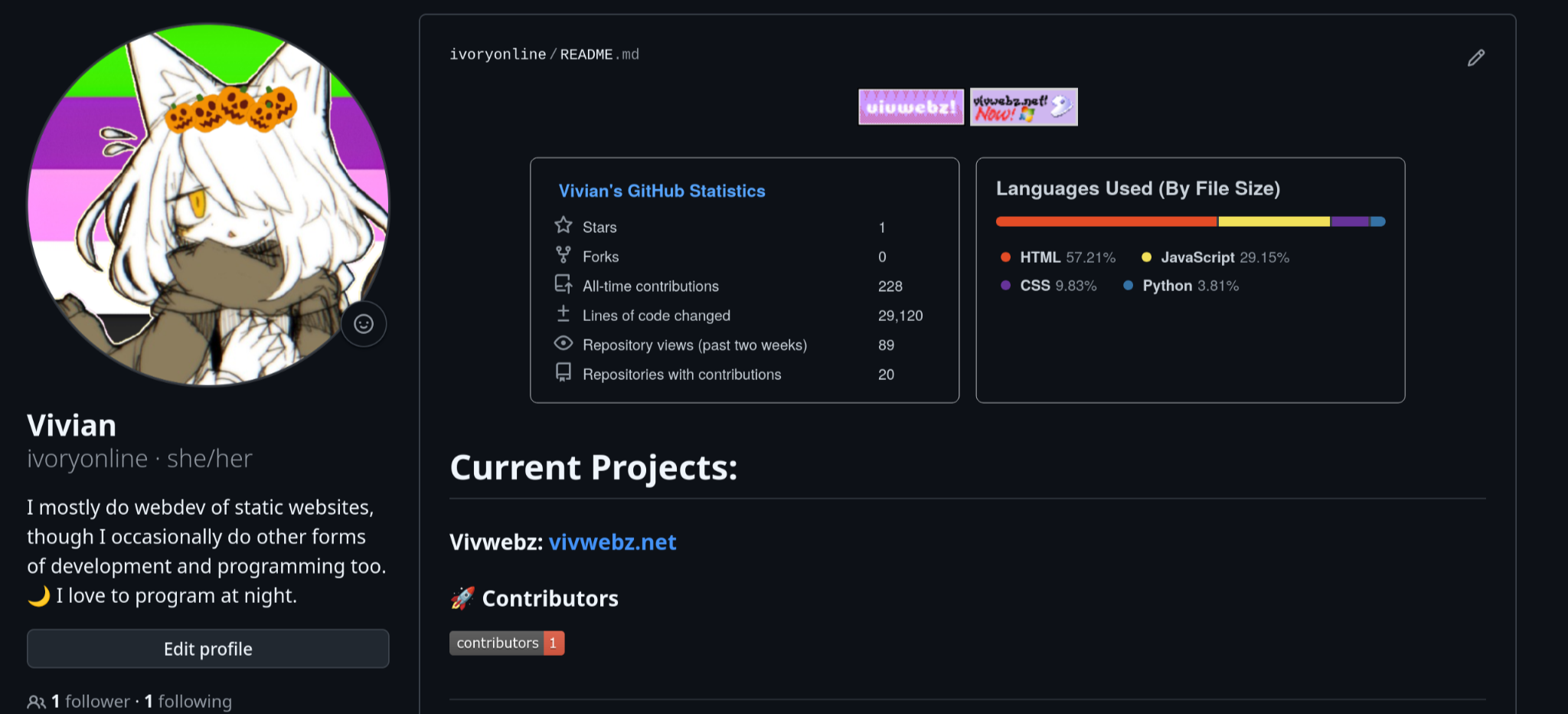Click the pencil icon to edit README
The image size is (1568, 714).
(1475, 58)
